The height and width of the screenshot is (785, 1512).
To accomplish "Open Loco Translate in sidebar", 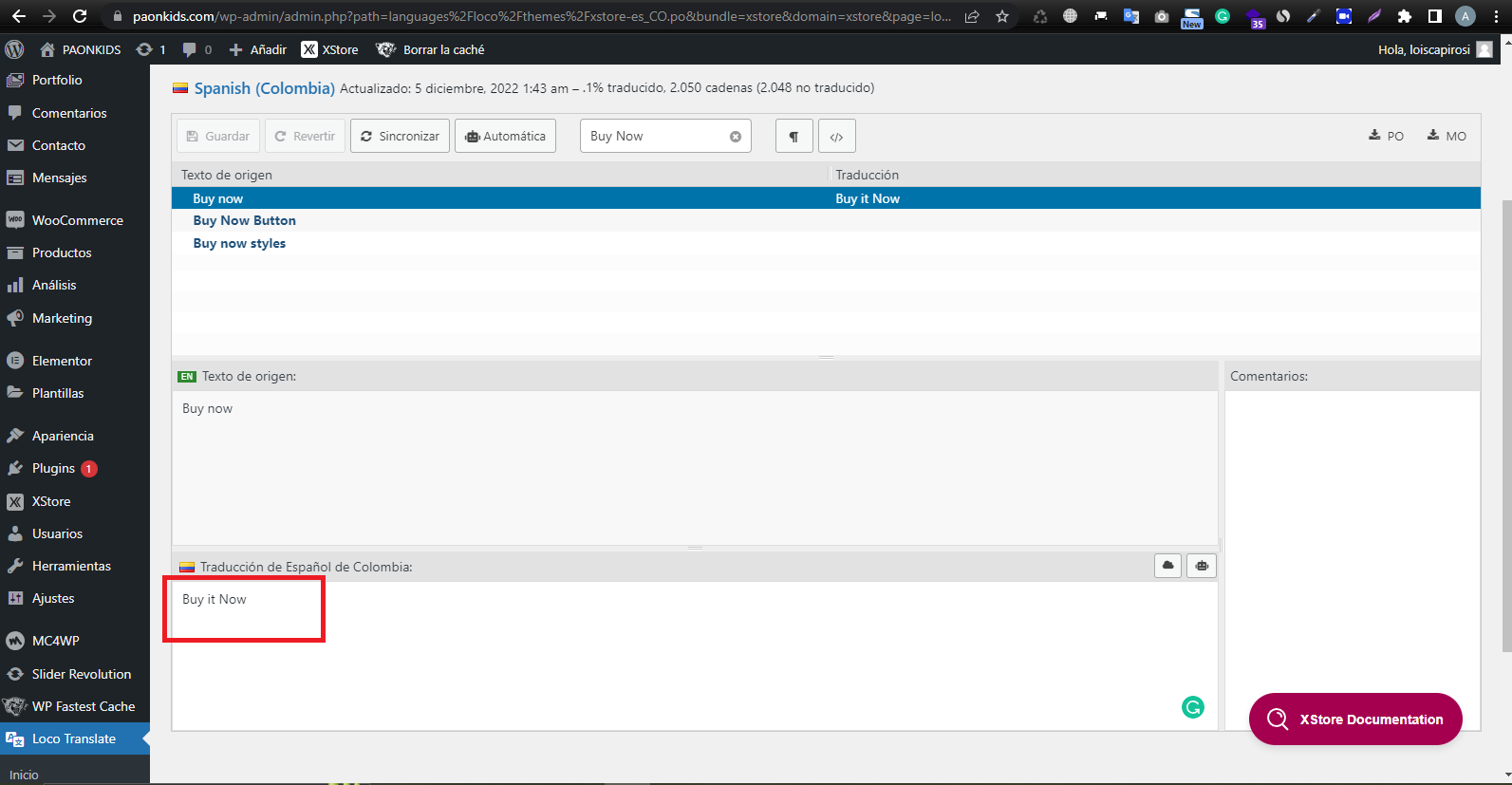I will point(74,738).
